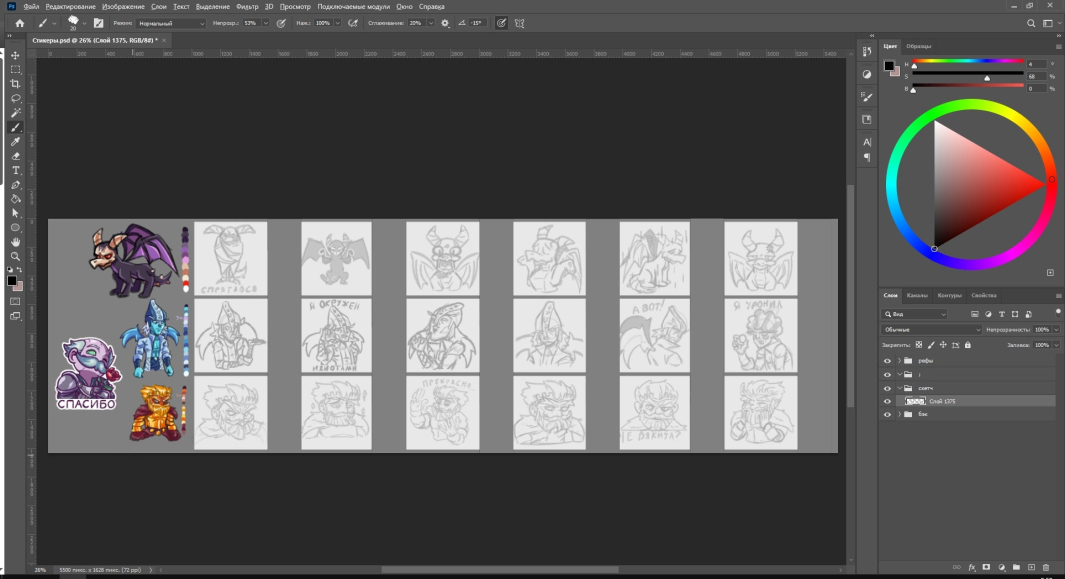
Task: Toggle visibility of рефы group
Action: (887, 361)
